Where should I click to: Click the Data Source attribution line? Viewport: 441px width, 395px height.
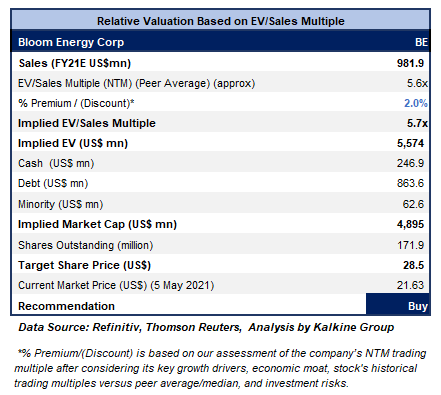pyautogui.click(x=206, y=327)
